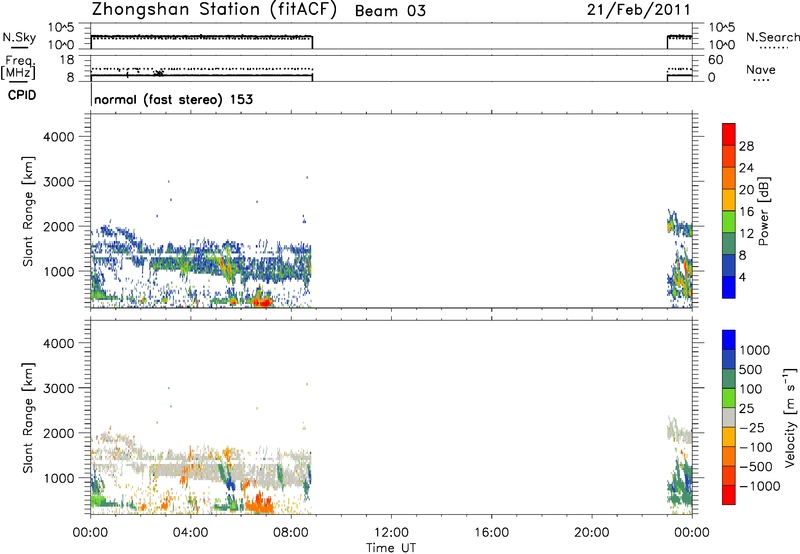
Task: Click the '3000' tick on velocity panel axis
Action: tap(59, 388)
